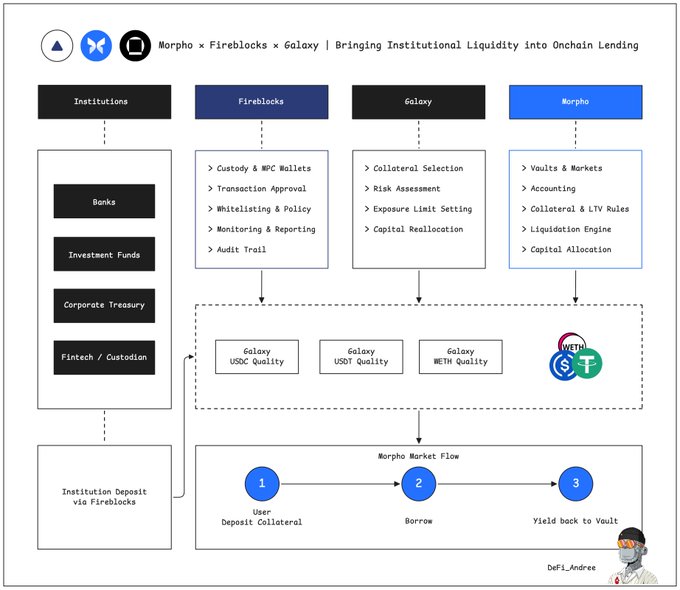Click the 'Borrow' step label
The width and height of the screenshot is (680, 590).
pos(418,521)
